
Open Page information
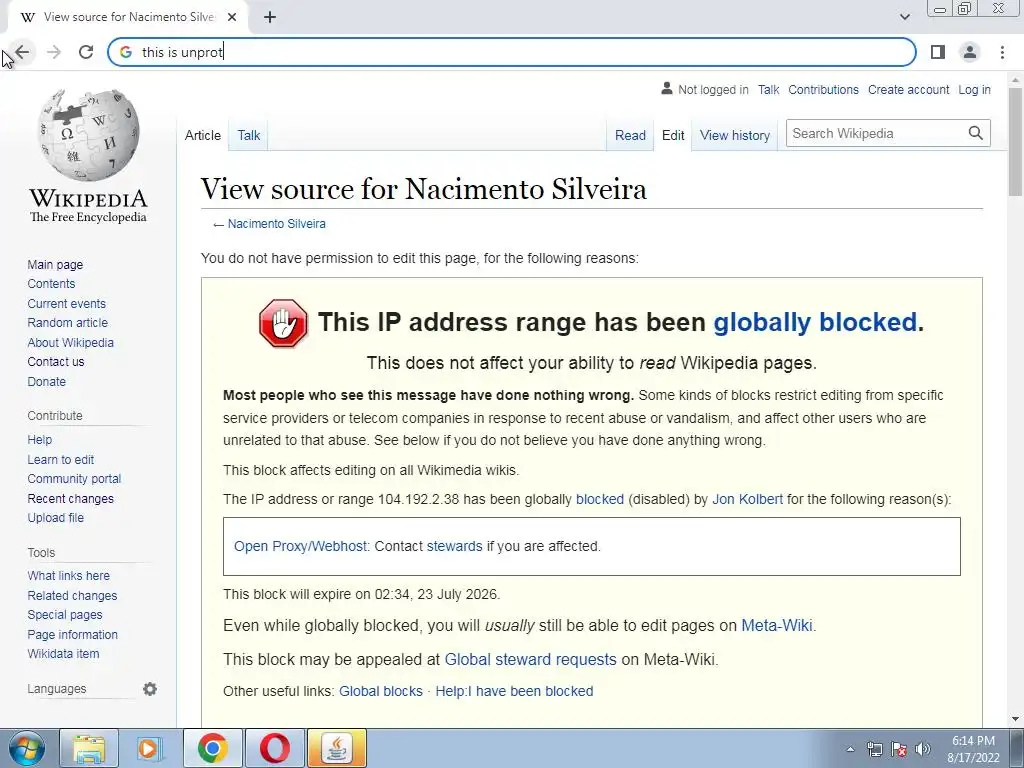(x=72, y=635)
